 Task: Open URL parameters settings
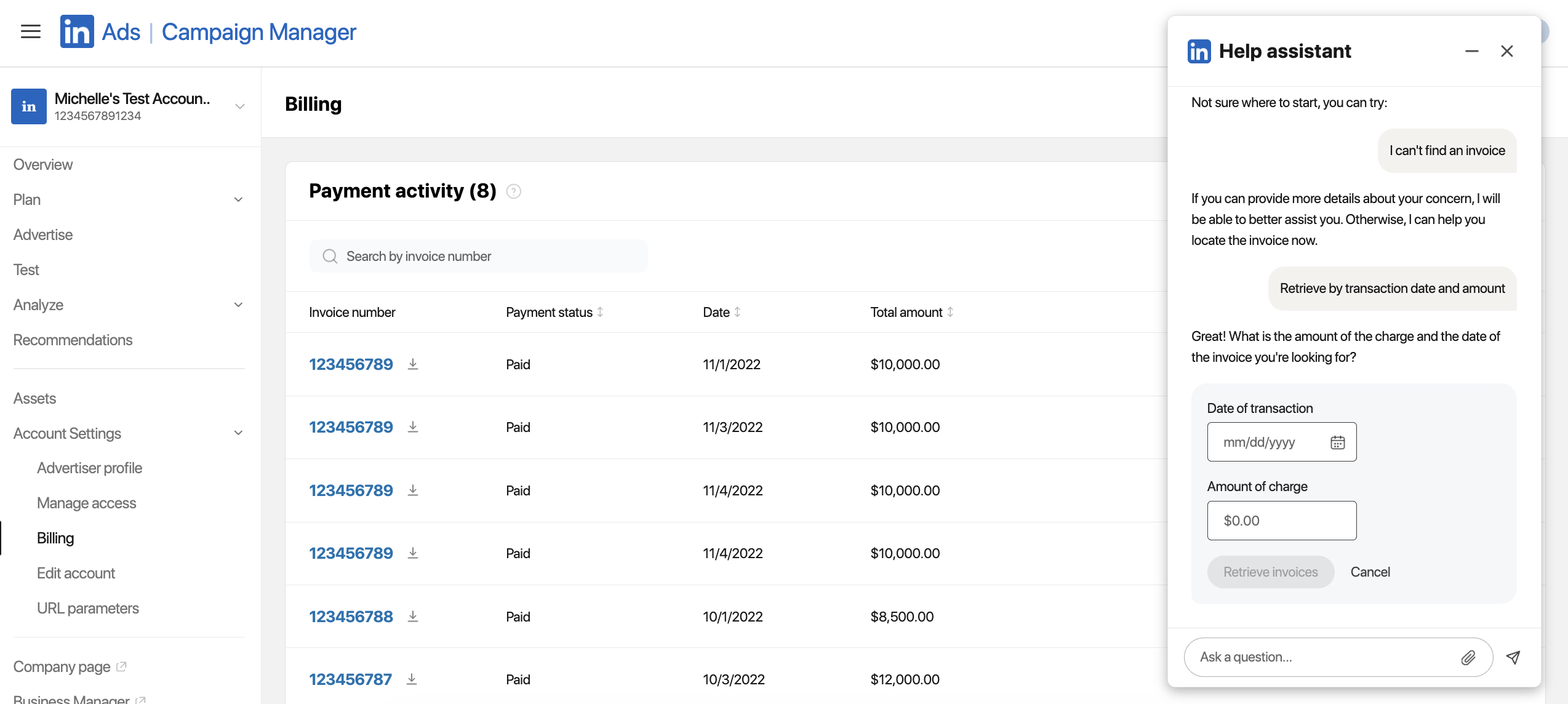point(88,609)
